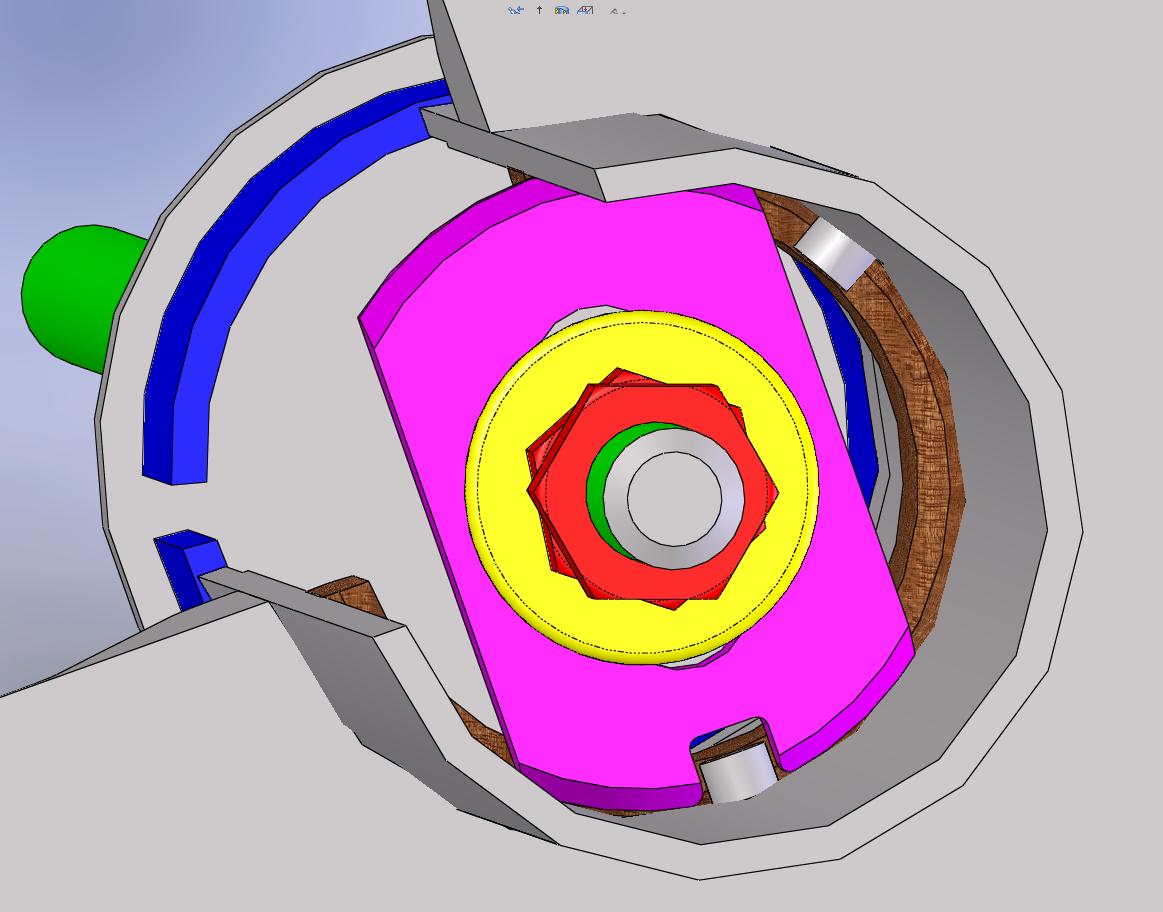Click the previous view icon in the top toolbar

pyautogui.click(x=515, y=10)
